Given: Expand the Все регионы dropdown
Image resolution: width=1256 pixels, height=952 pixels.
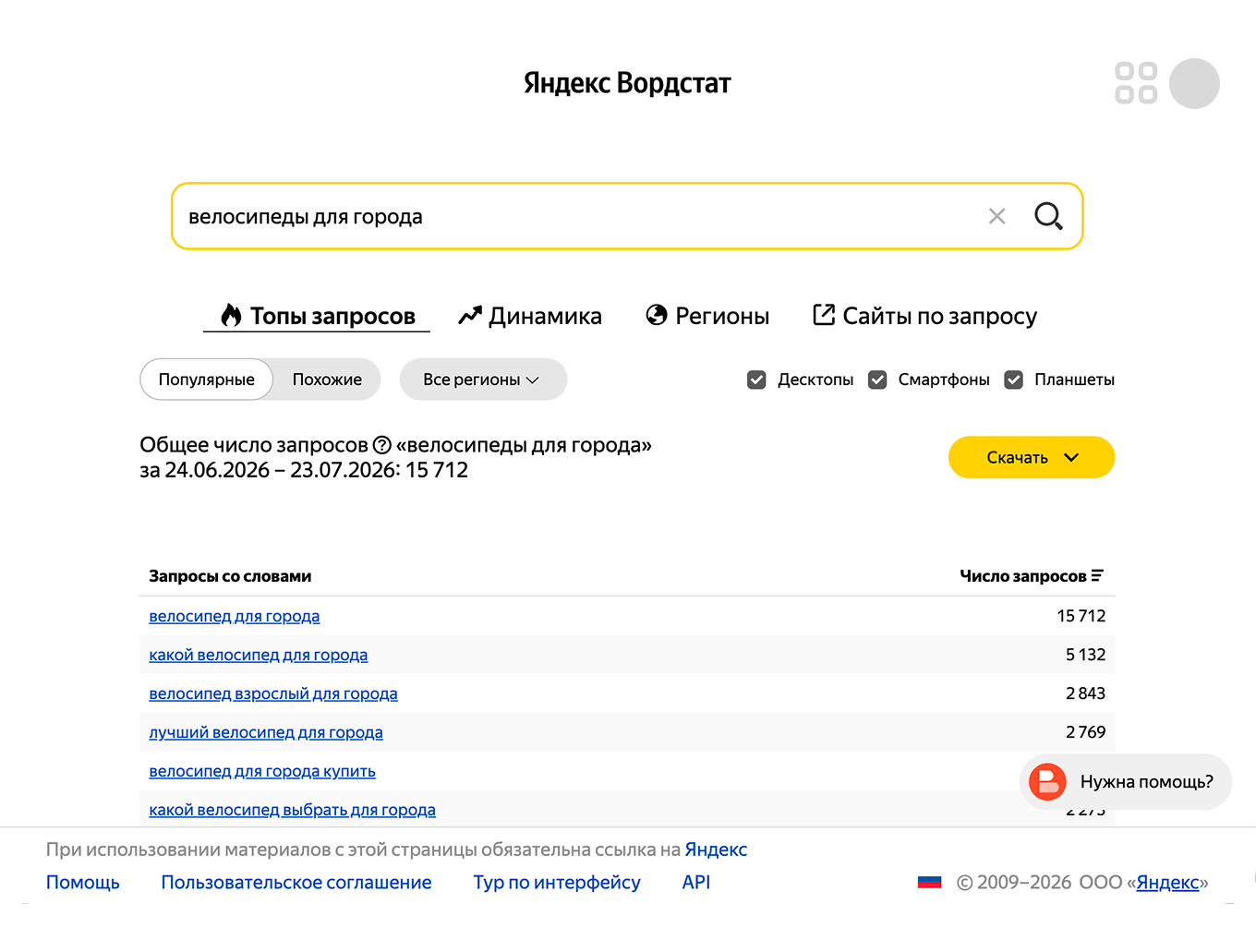Looking at the screenshot, I should click(483, 380).
